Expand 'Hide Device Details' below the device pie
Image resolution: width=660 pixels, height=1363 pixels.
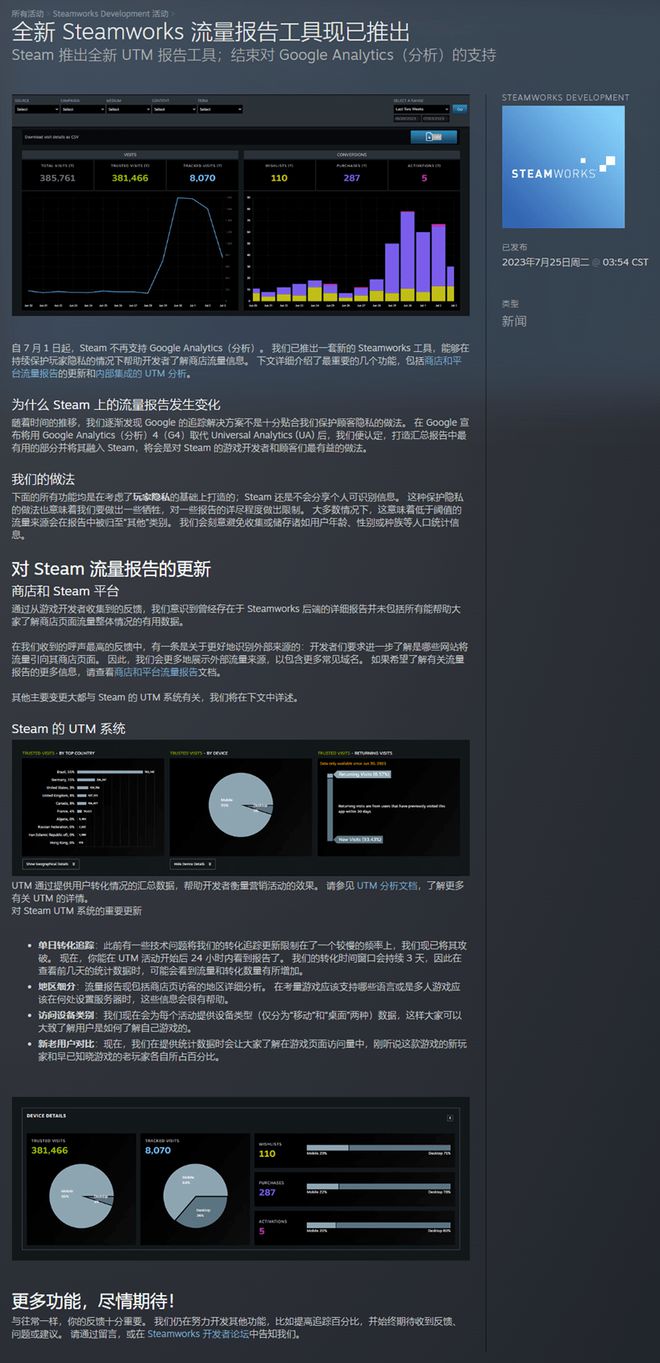click(x=191, y=864)
